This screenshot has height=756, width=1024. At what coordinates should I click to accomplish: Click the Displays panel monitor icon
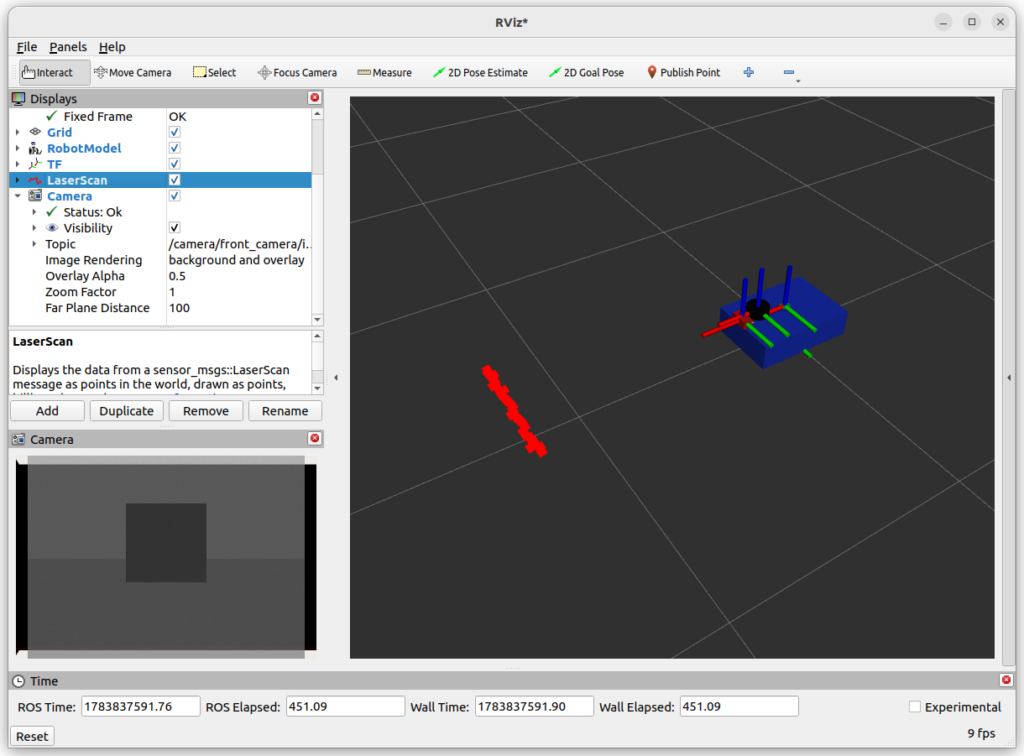(x=19, y=99)
